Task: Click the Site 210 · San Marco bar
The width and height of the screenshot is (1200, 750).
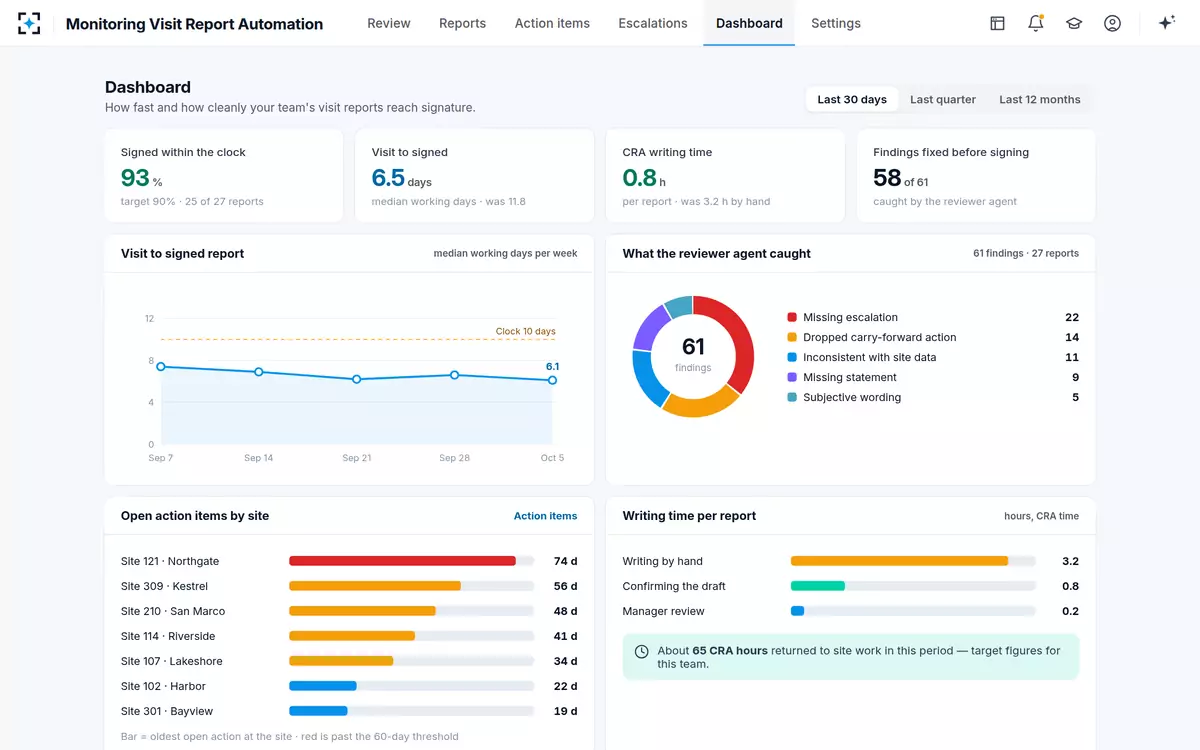Action: [x=362, y=611]
